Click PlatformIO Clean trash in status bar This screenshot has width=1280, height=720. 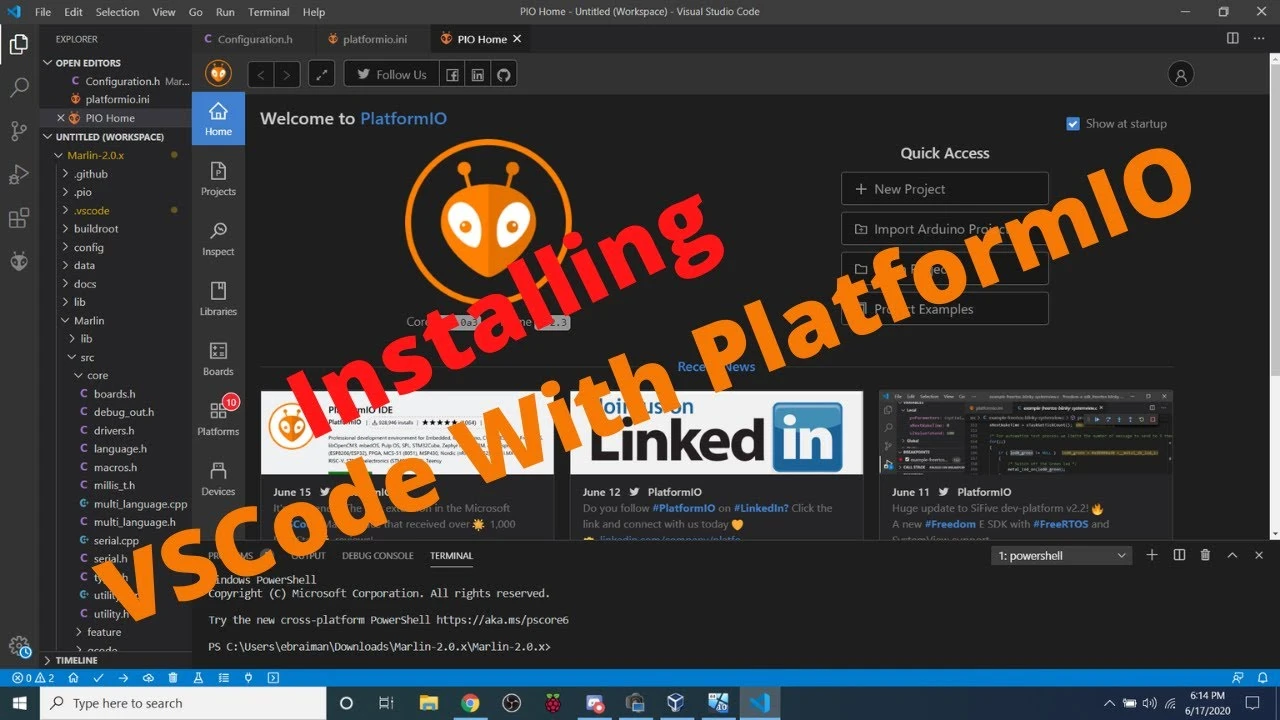[173, 678]
